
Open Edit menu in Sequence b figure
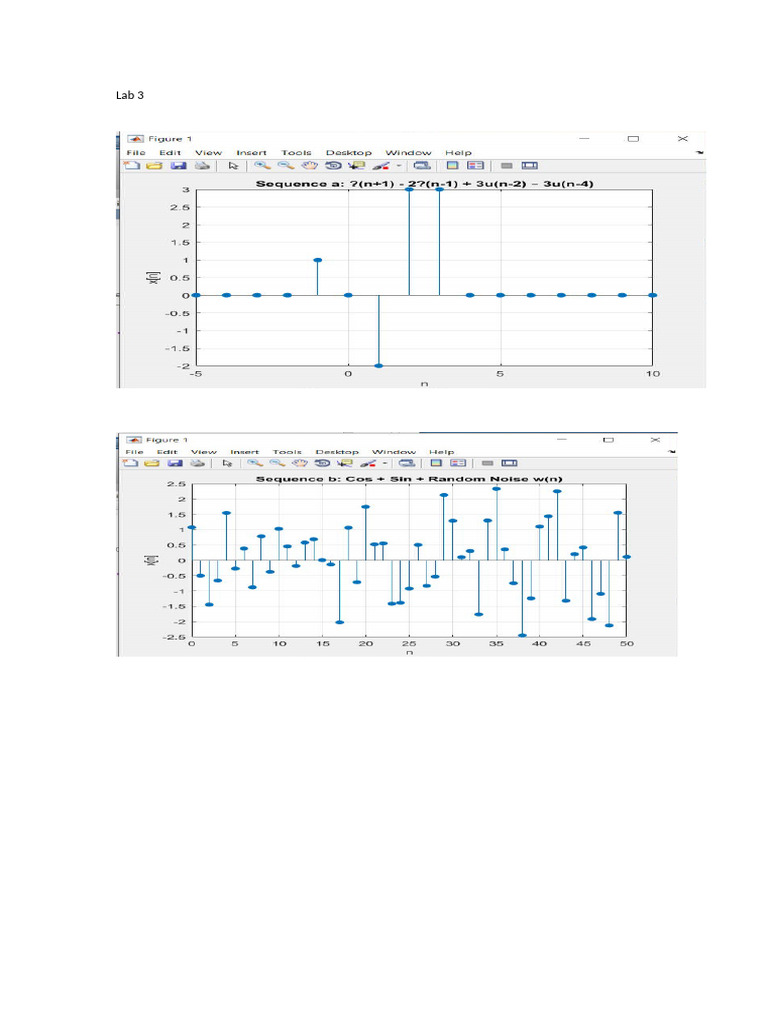(x=167, y=452)
